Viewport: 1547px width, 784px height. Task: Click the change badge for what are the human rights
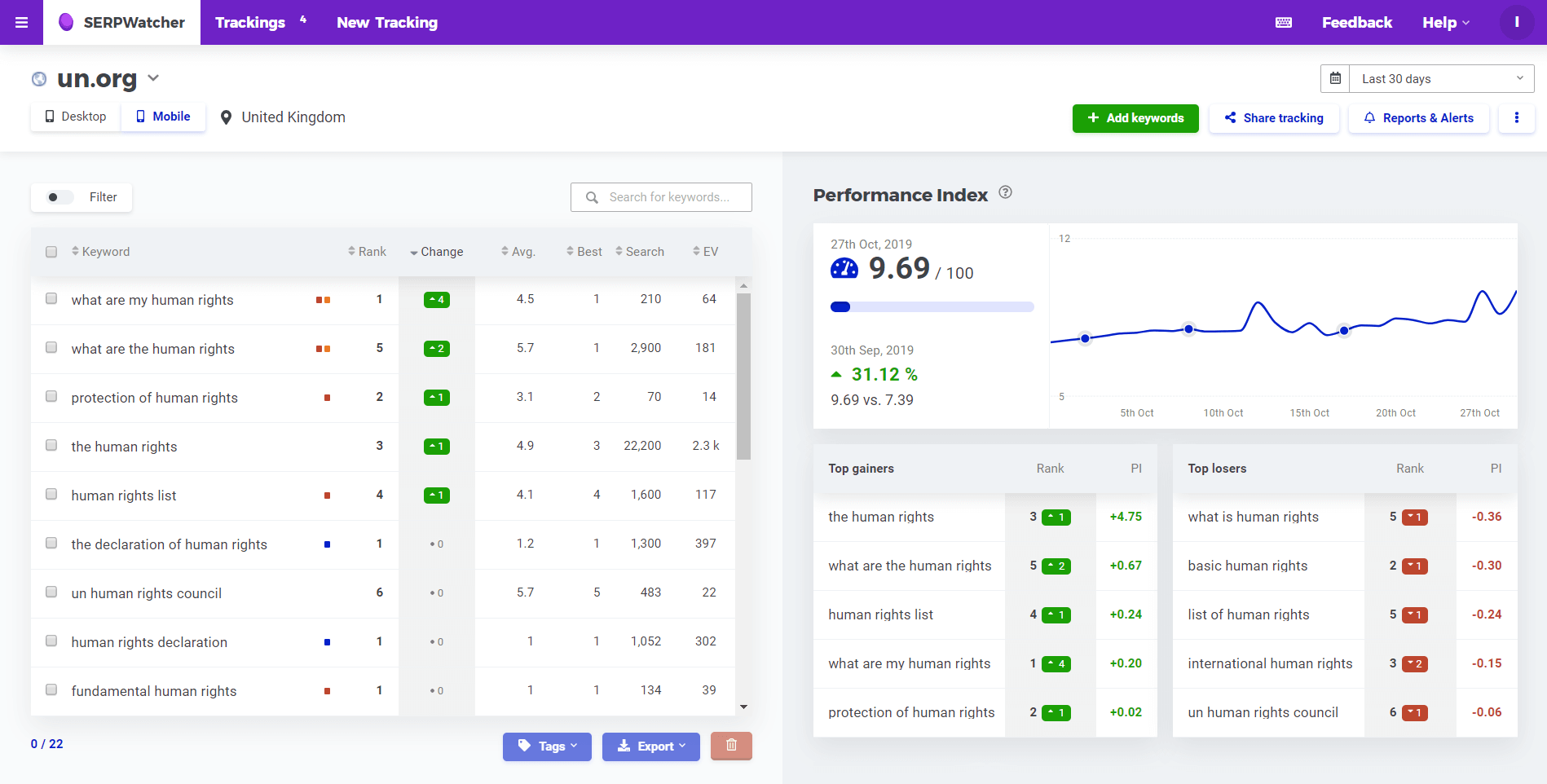(x=437, y=349)
